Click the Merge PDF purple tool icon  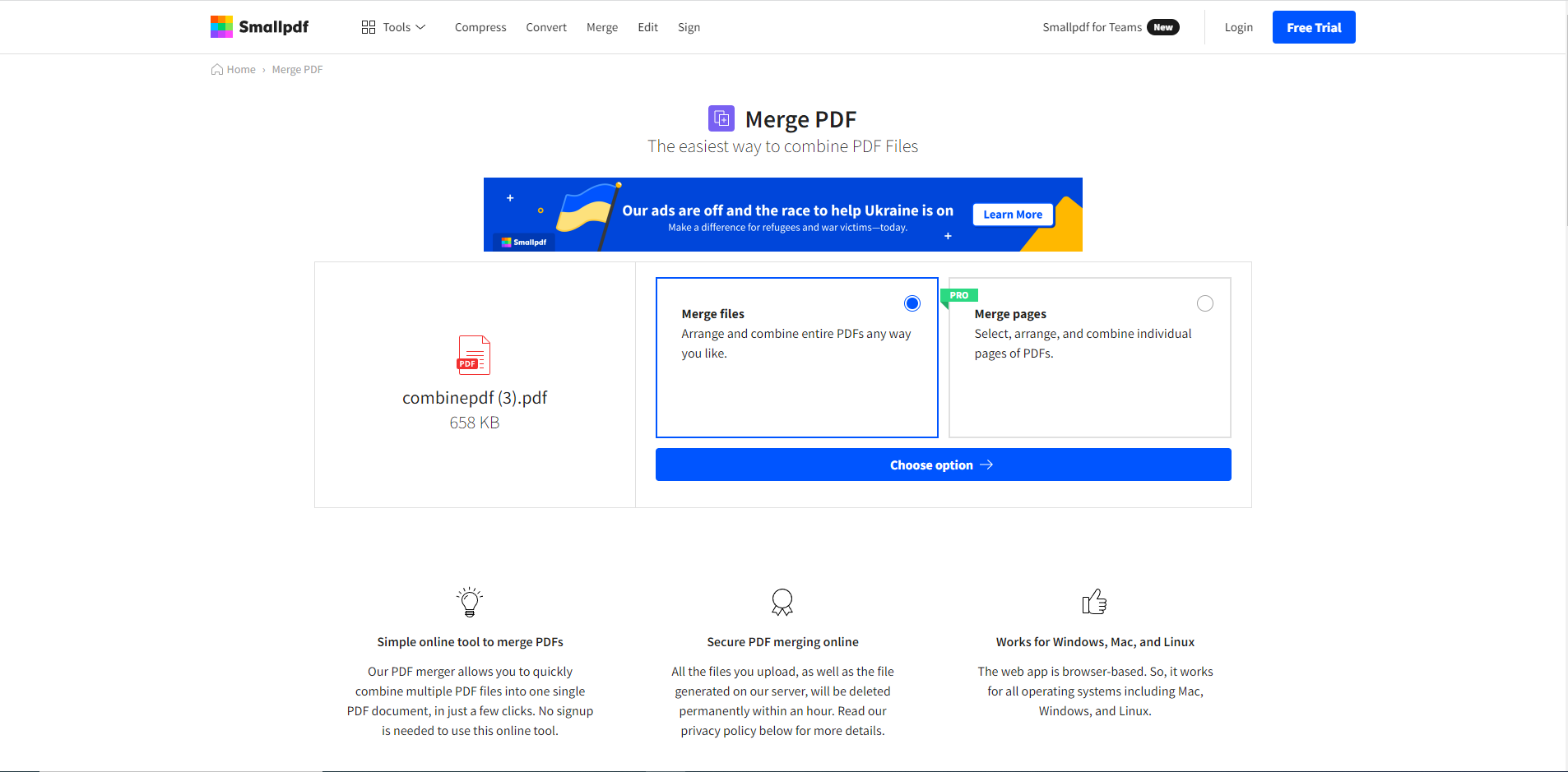pos(721,118)
